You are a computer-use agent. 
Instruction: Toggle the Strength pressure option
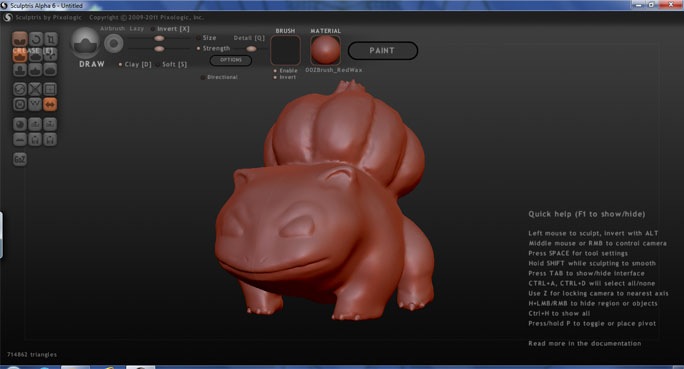(x=213, y=48)
